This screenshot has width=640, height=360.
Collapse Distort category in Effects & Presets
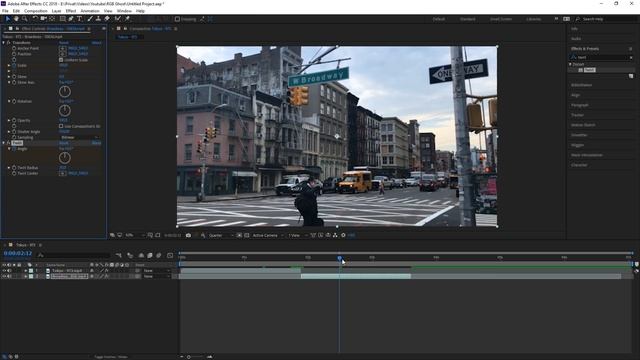(570, 64)
